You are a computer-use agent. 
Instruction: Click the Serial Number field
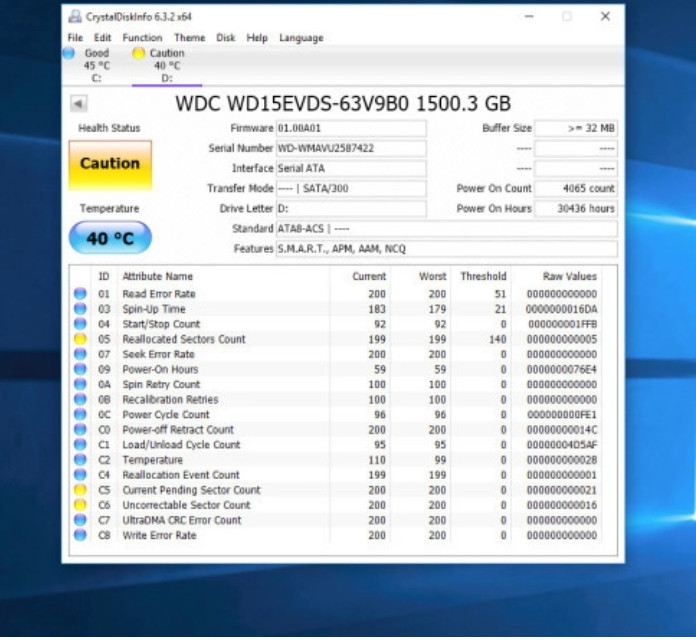(x=350, y=149)
